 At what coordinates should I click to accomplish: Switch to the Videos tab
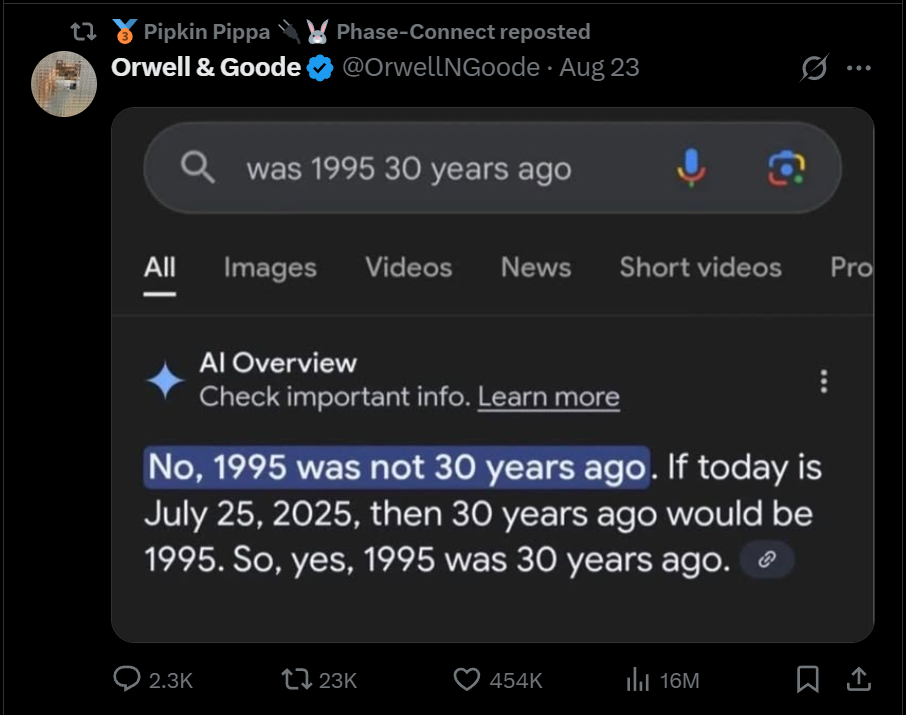coord(408,268)
